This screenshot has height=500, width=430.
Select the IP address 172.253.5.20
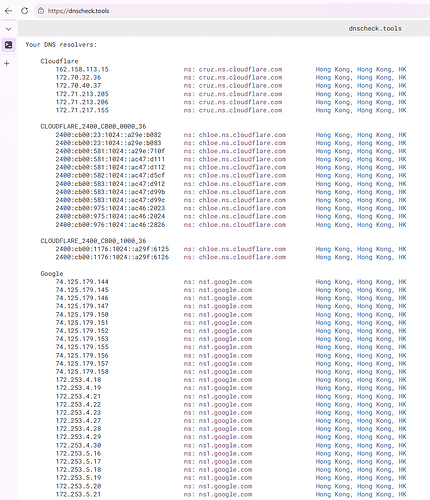(78, 486)
